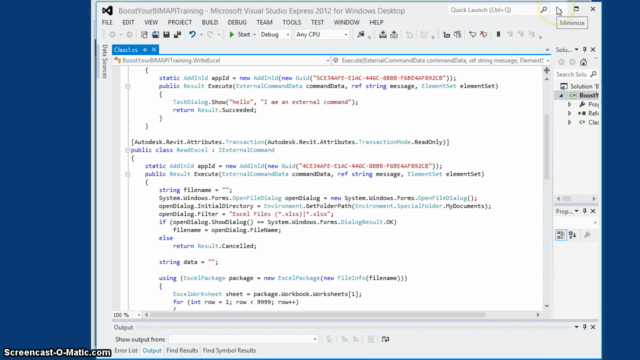Open the FILE menu
This screenshot has height=360, width=640.
(107, 22)
